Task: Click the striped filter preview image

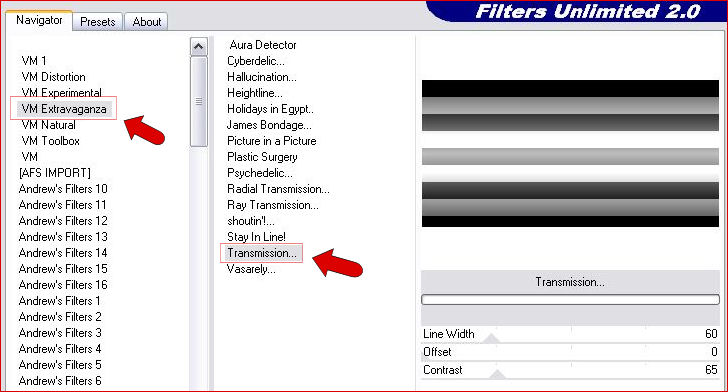Action: [570, 154]
